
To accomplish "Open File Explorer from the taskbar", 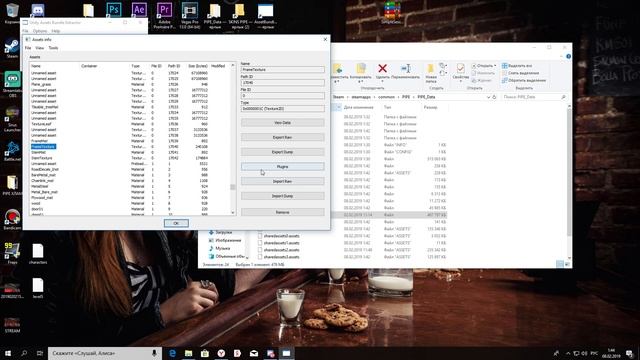I will pyautogui.click(x=189, y=353).
